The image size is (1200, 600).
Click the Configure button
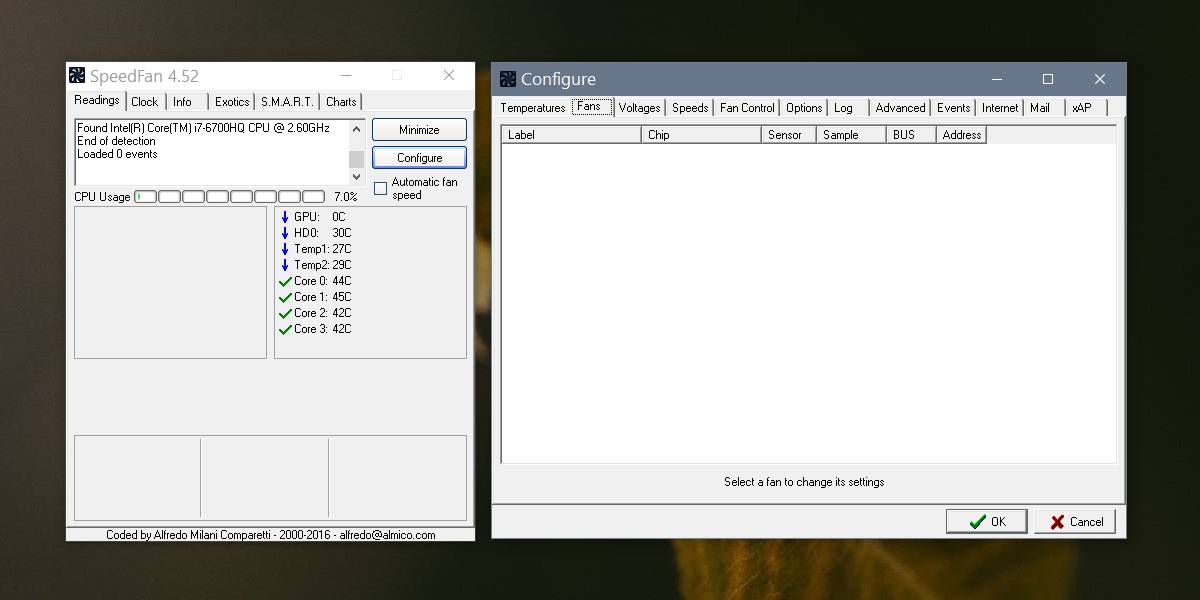pyautogui.click(x=419, y=158)
